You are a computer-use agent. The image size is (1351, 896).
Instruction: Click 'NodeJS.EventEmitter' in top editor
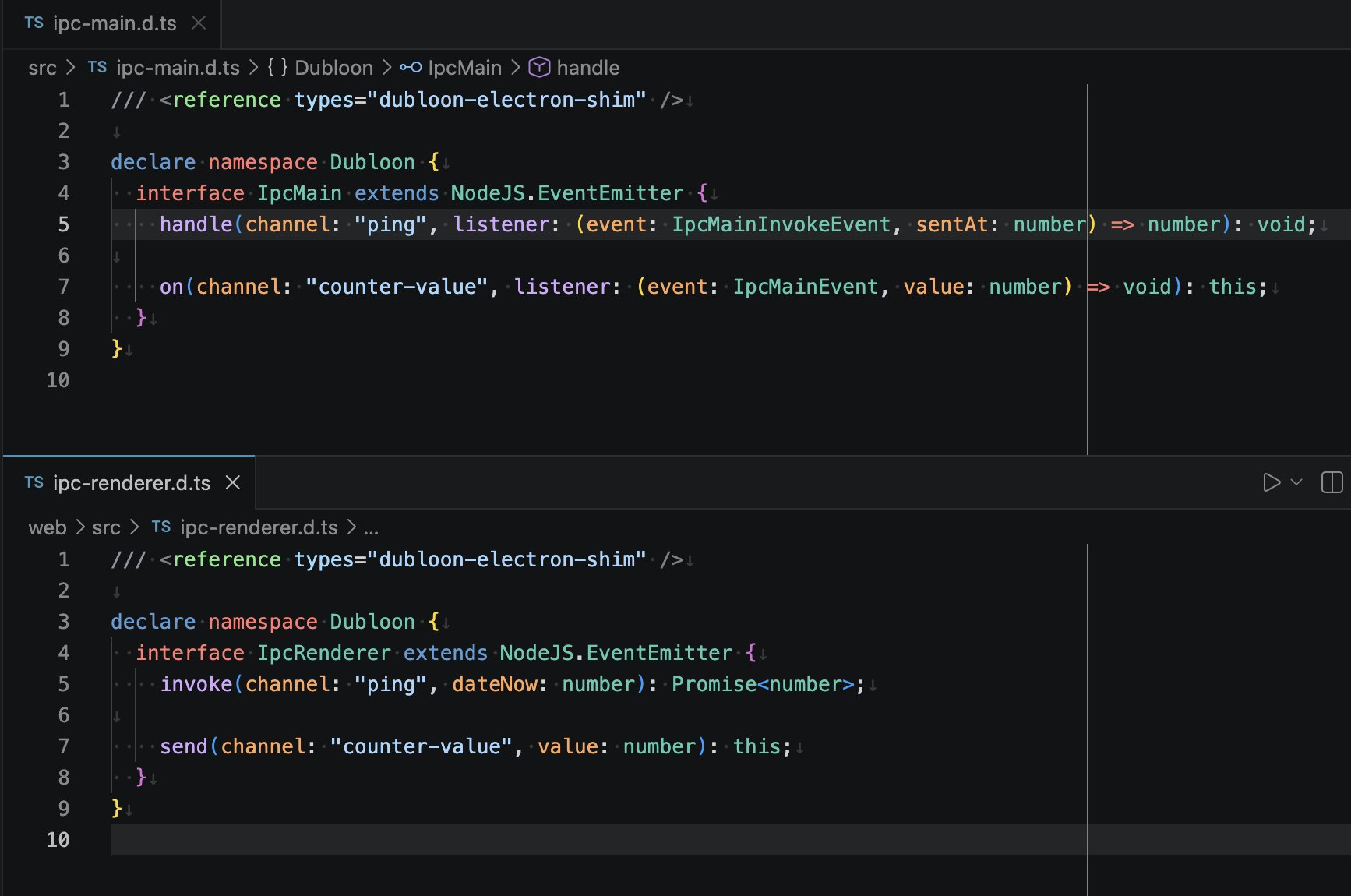[567, 193]
